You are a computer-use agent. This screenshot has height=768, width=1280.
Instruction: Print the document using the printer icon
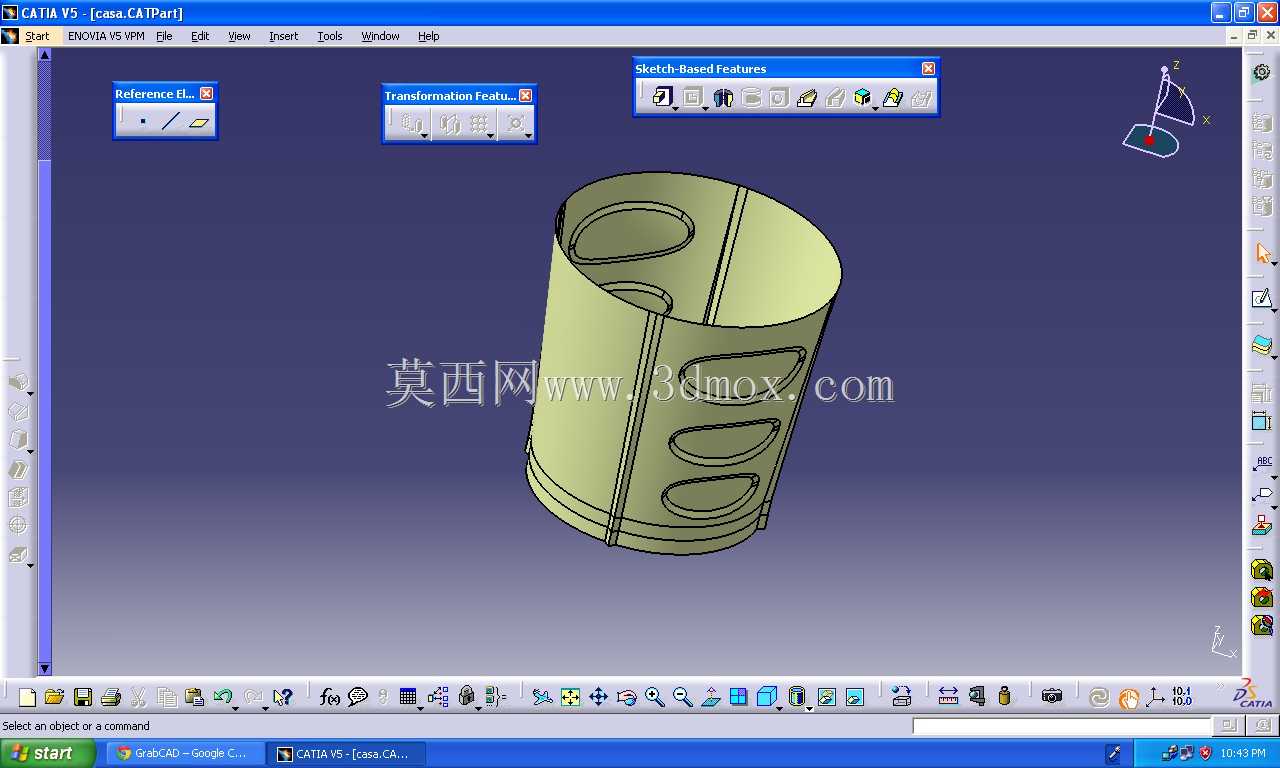point(111,697)
